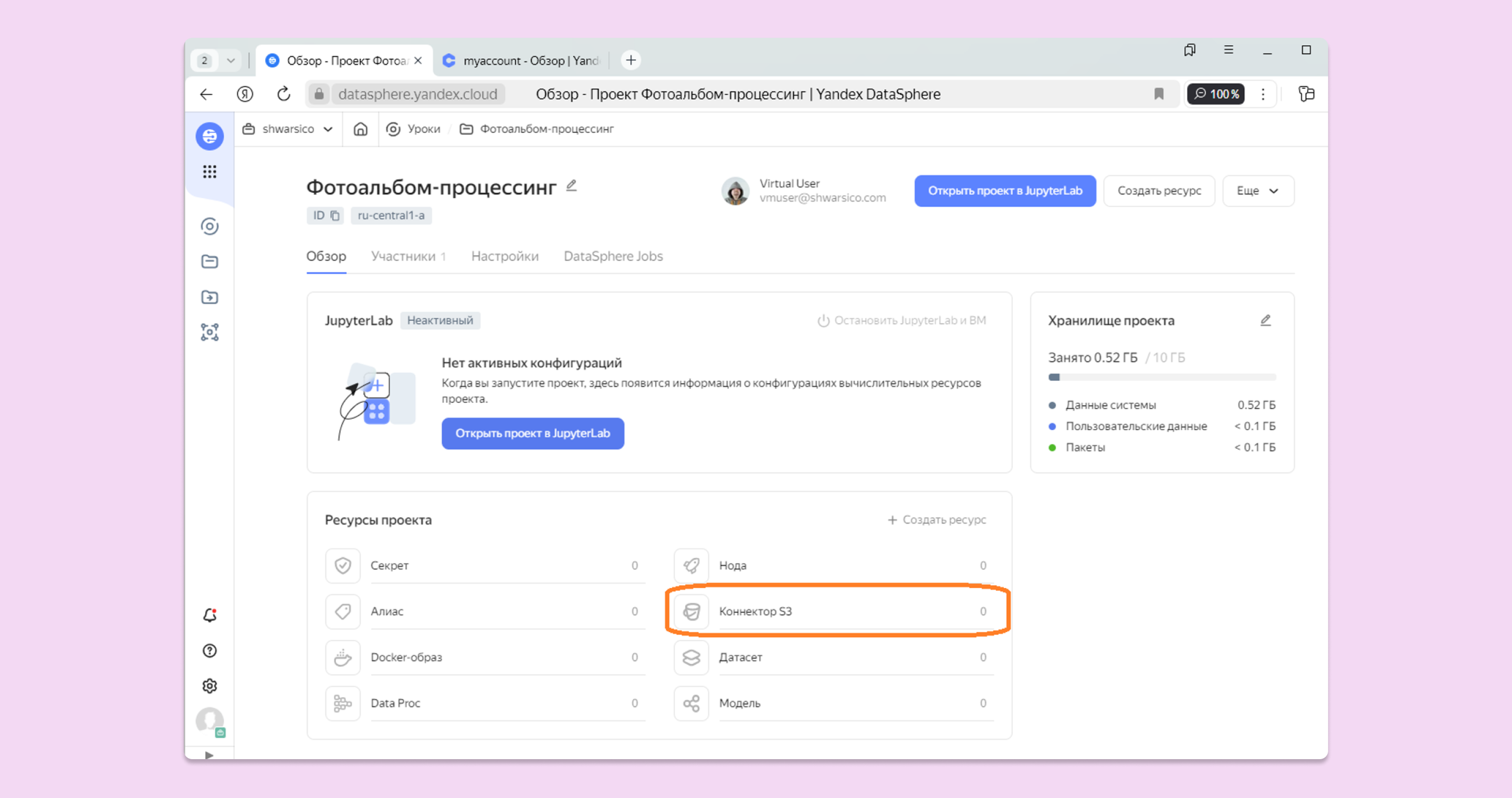Image resolution: width=1512 pixels, height=798 pixels.
Task: Open a new browser tab
Action: [x=631, y=60]
